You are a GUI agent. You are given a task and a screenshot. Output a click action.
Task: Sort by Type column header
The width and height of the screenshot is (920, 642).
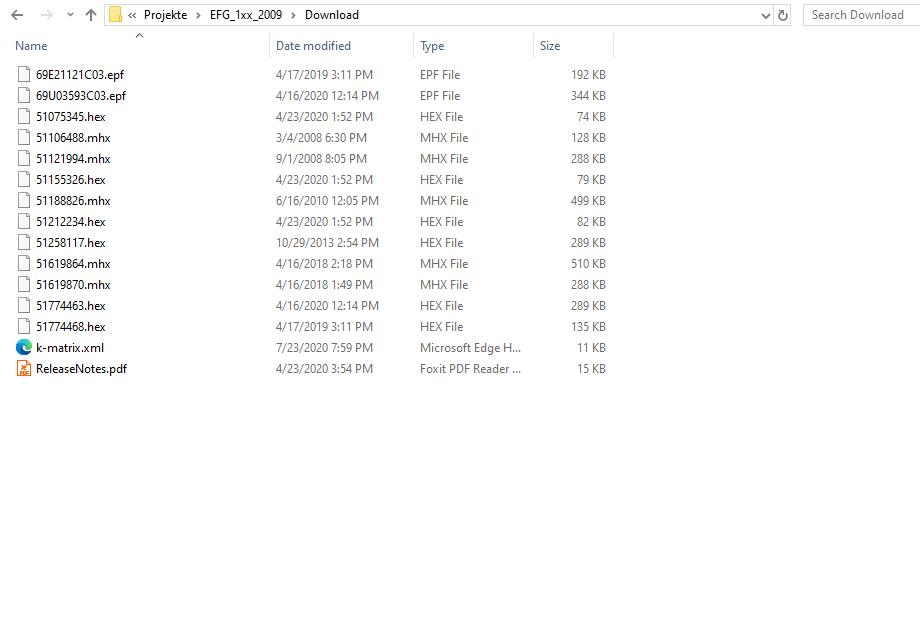click(432, 46)
